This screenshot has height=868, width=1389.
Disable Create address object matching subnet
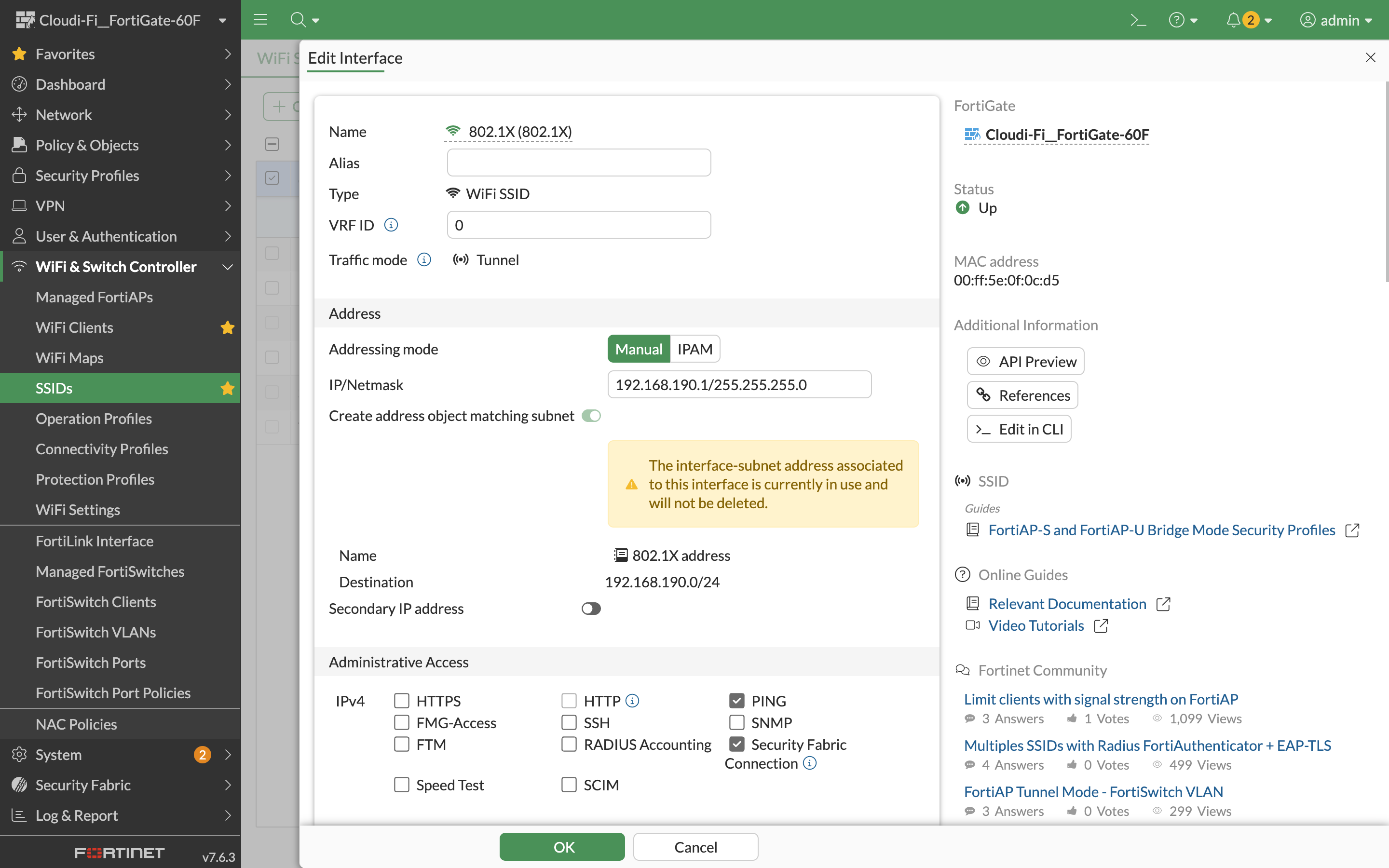[x=591, y=416]
